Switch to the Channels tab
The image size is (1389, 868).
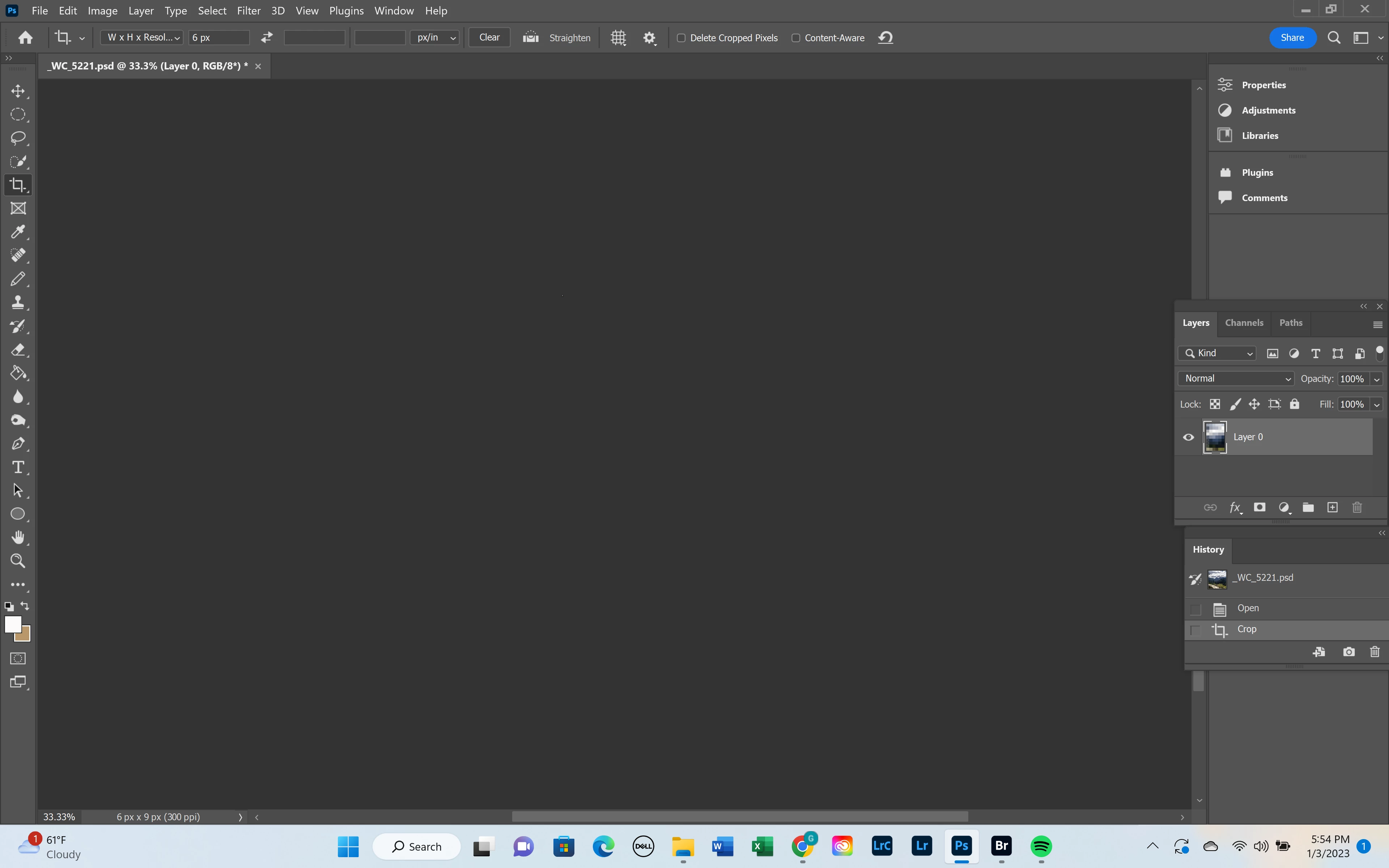(1244, 323)
